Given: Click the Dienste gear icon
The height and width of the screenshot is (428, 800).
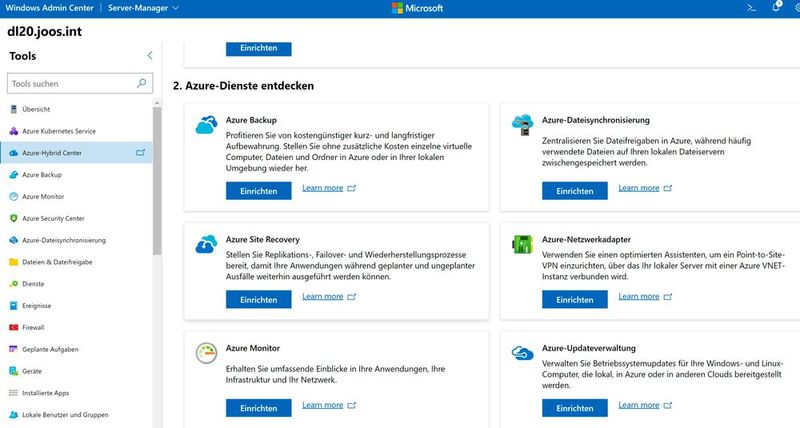Looking at the screenshot, I should [x=14, y=284].
